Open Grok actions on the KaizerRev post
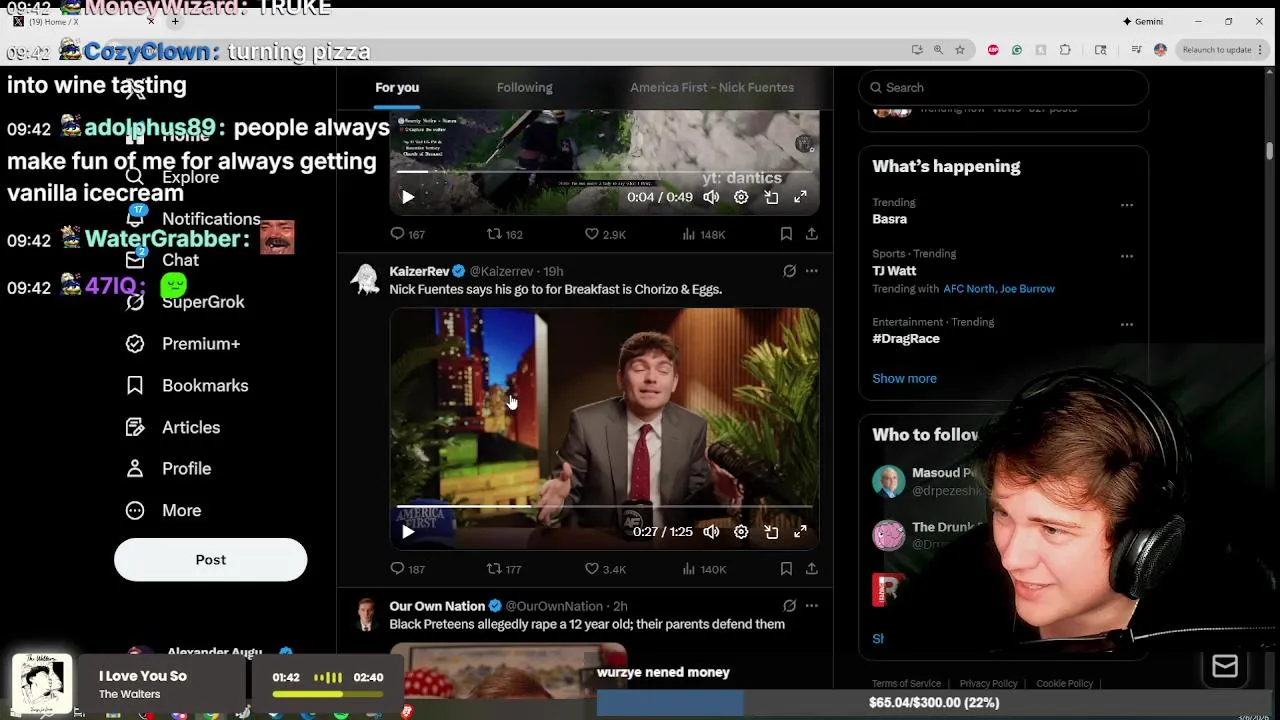1280x720 pixels. point(789,271)
